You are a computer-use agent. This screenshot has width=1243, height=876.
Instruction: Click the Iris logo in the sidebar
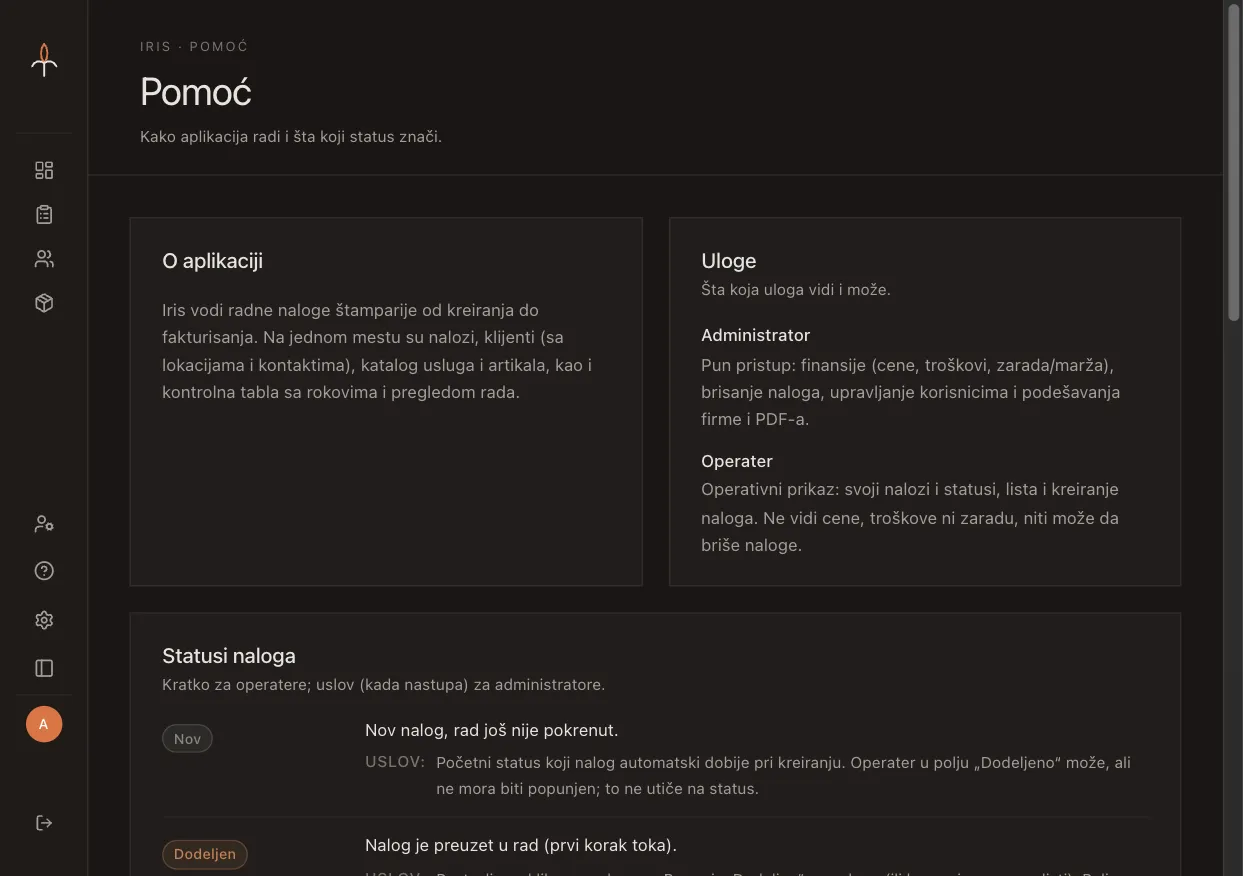44,60
